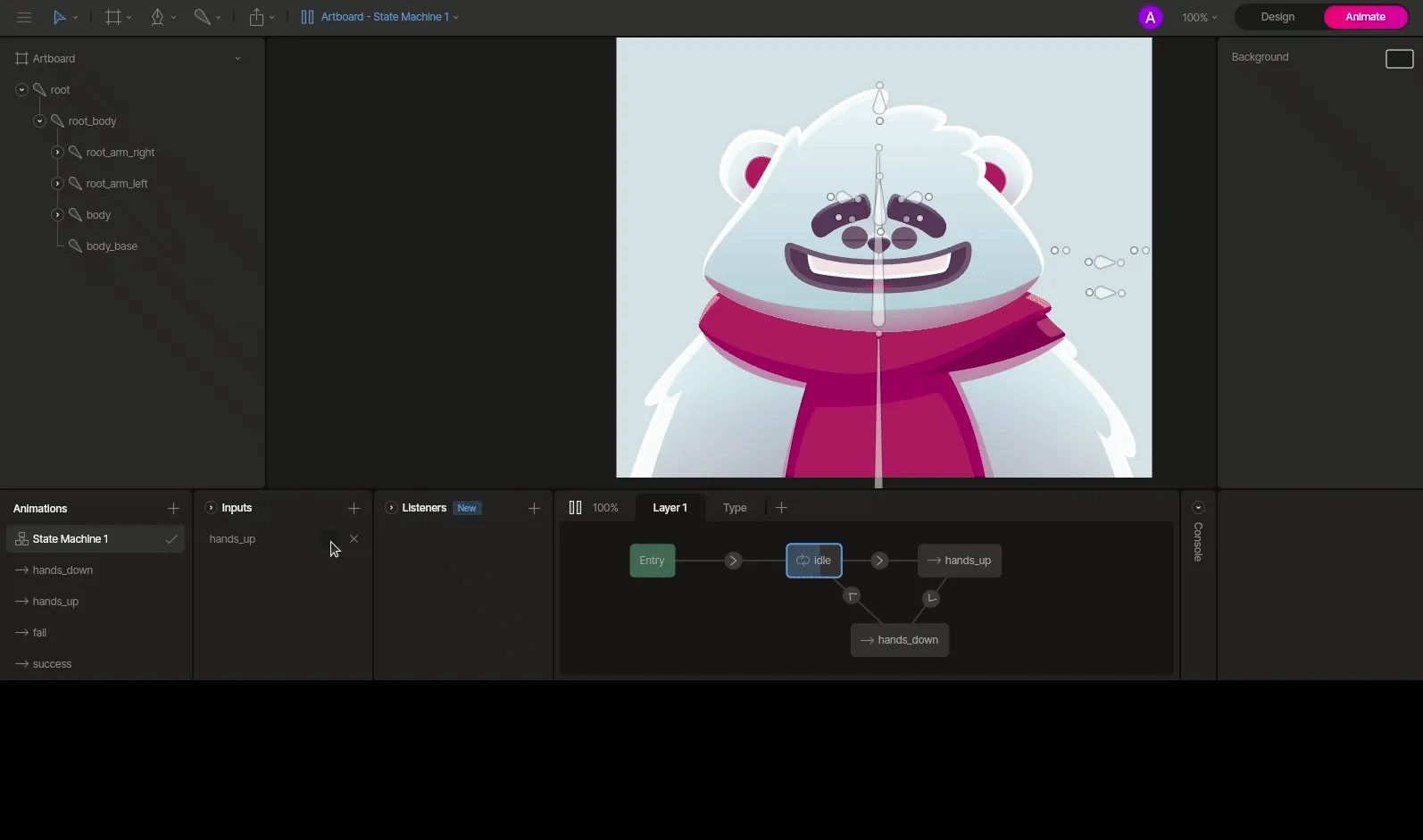Select the Pen tool
Screen dimensions: 1423x840
coord(157,17)
